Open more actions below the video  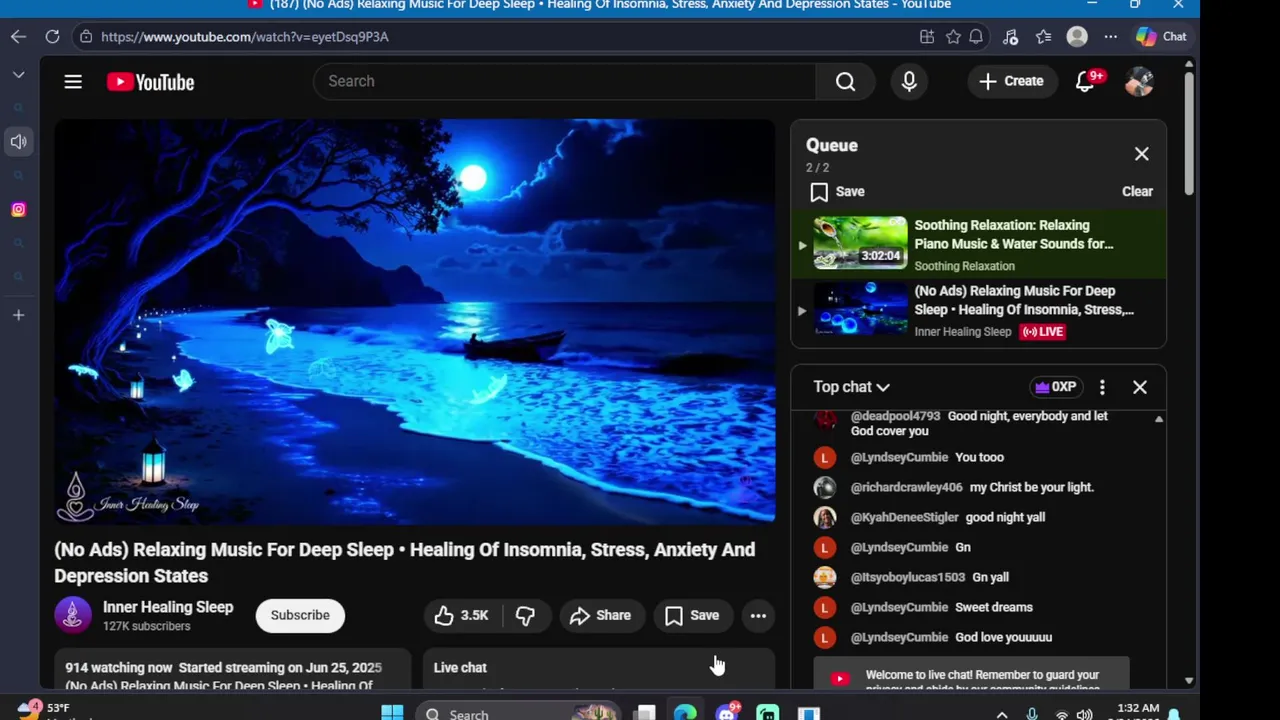[758, 615]
